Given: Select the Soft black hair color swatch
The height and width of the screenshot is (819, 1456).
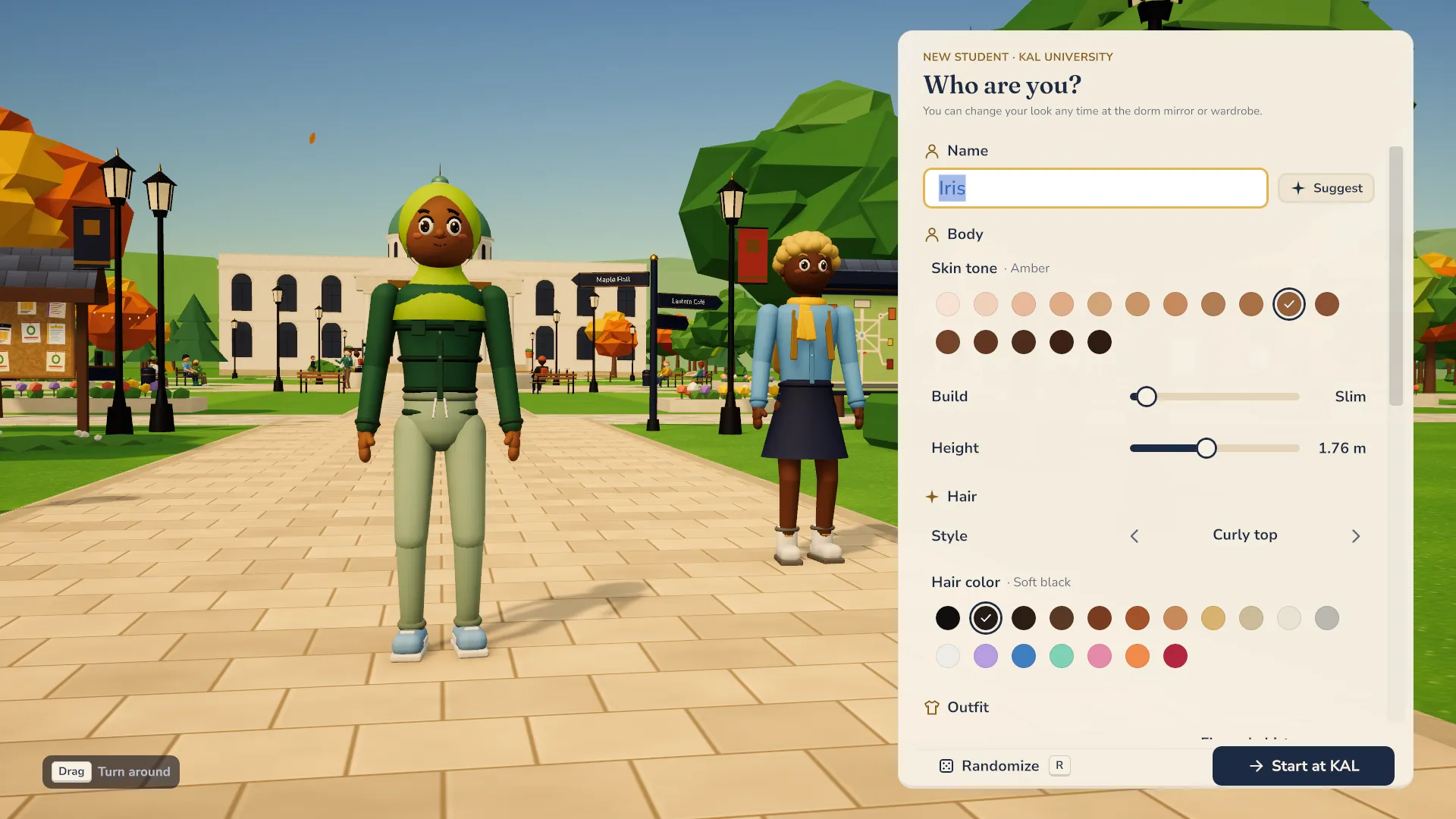Looking at the screenshot, I should pos(985,618).
